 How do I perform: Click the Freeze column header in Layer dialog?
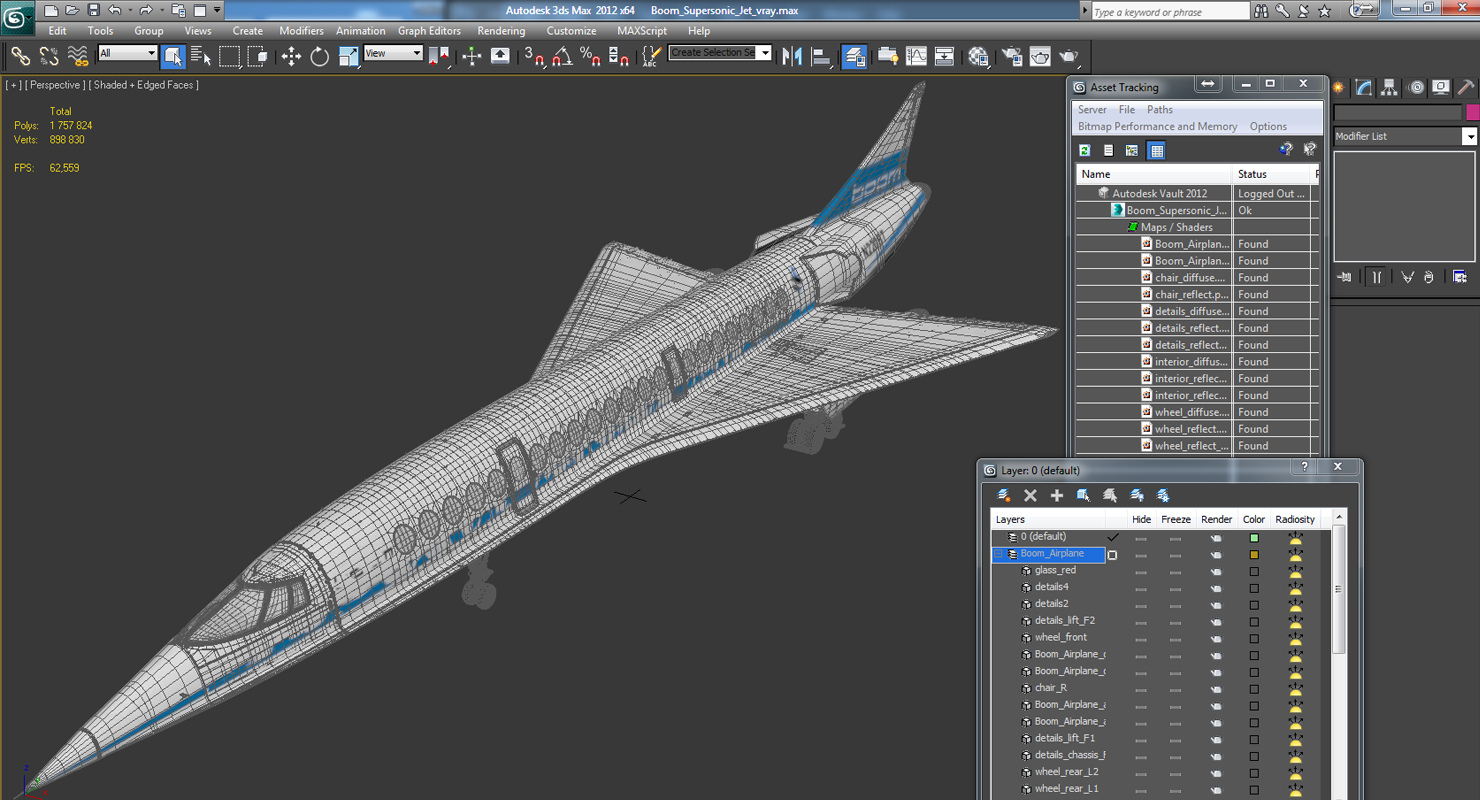pyautogui.click(x=1176, y=520)
